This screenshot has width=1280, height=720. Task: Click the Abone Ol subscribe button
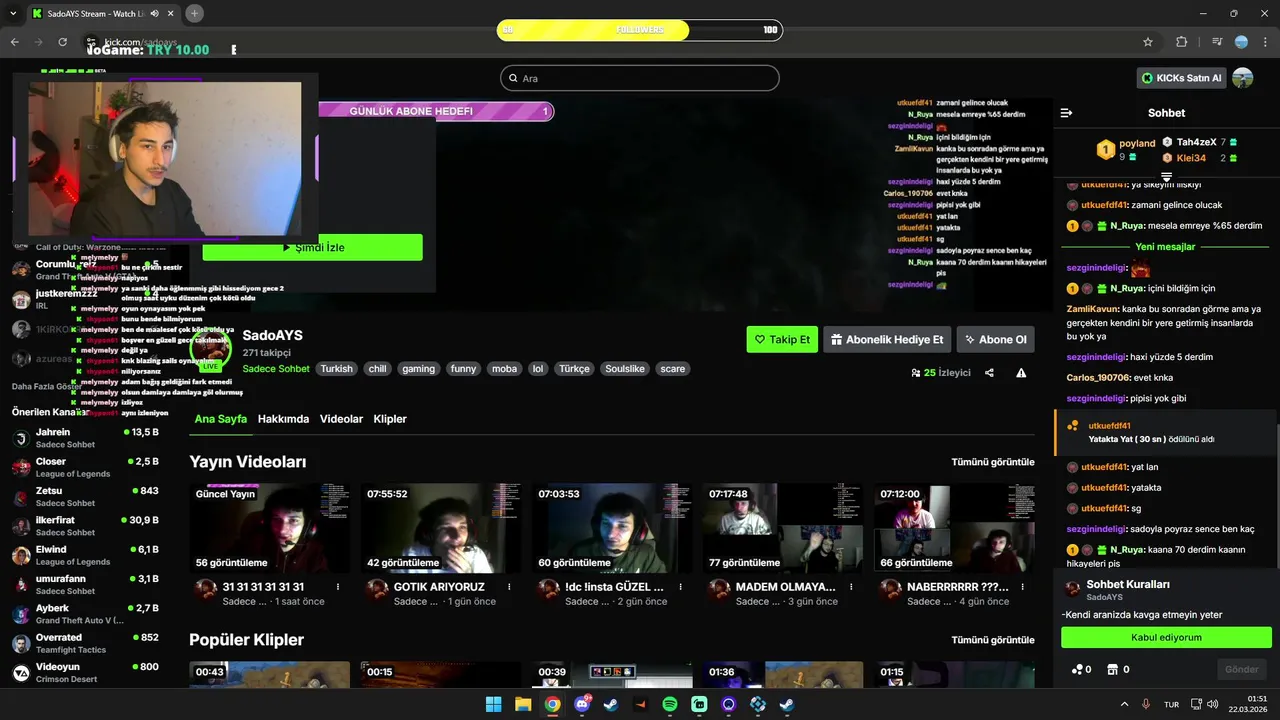(995, 339)
